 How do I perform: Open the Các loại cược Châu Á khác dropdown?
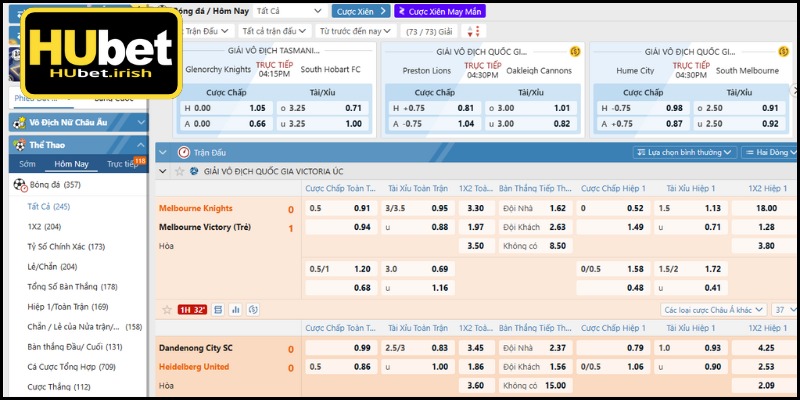[713, 310]
